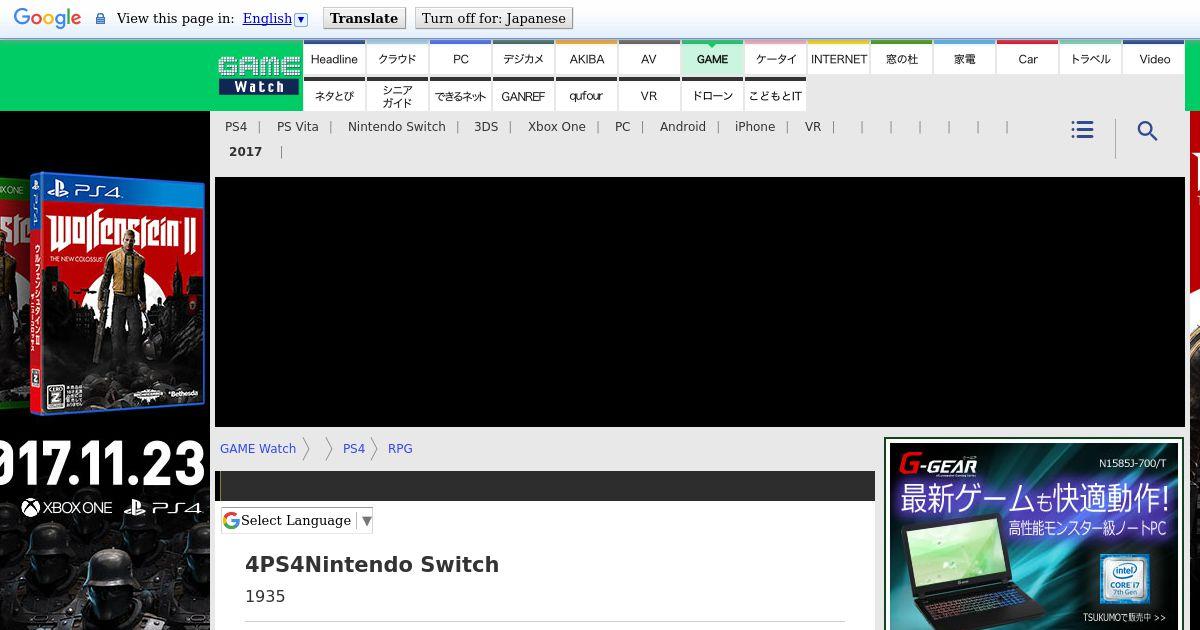This screenshot has width=1200, height=630.
Task: Open the AV tab
Action: click(649, 59)
